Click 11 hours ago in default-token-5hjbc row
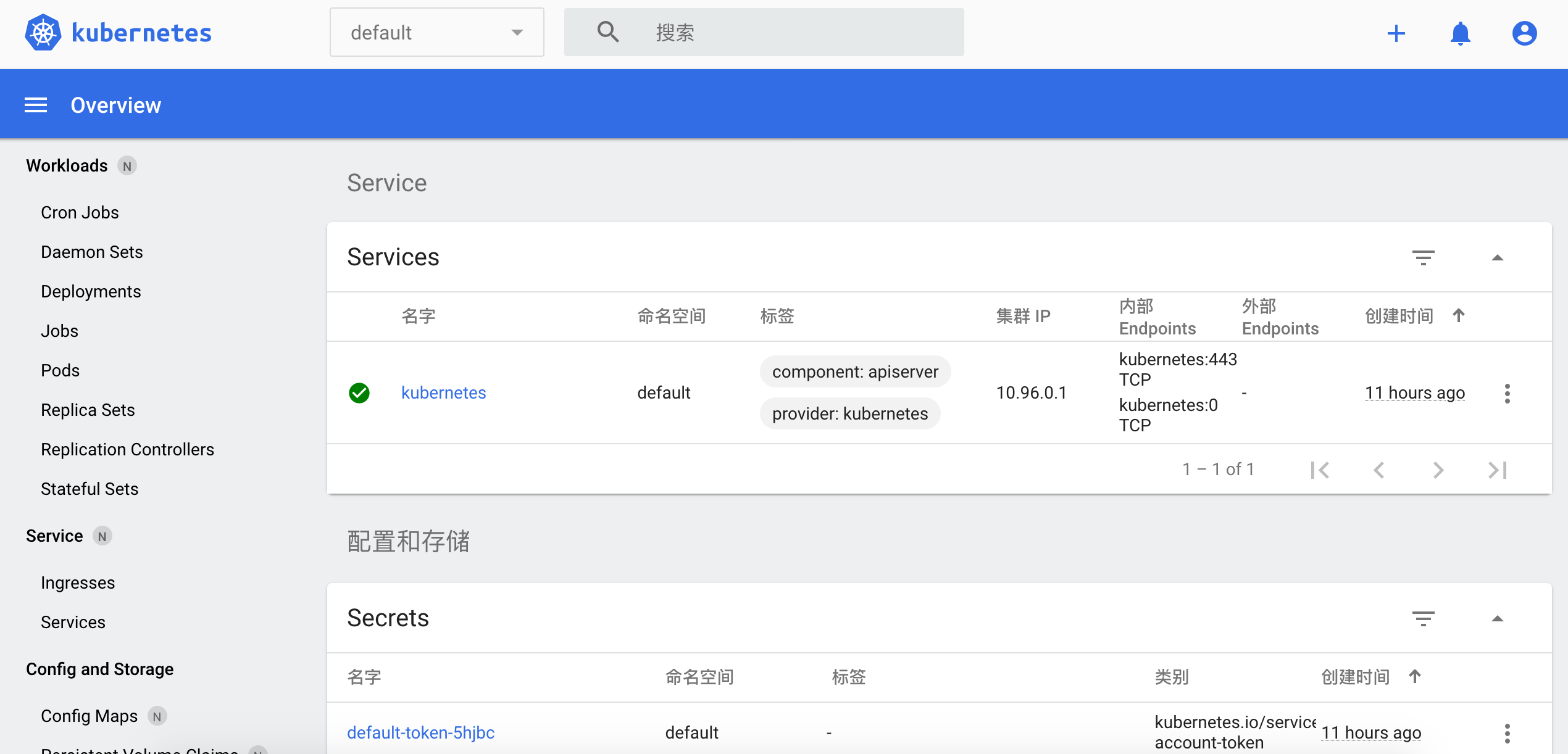Screen dimensions: 1568x754 [x=1370, y=733]
